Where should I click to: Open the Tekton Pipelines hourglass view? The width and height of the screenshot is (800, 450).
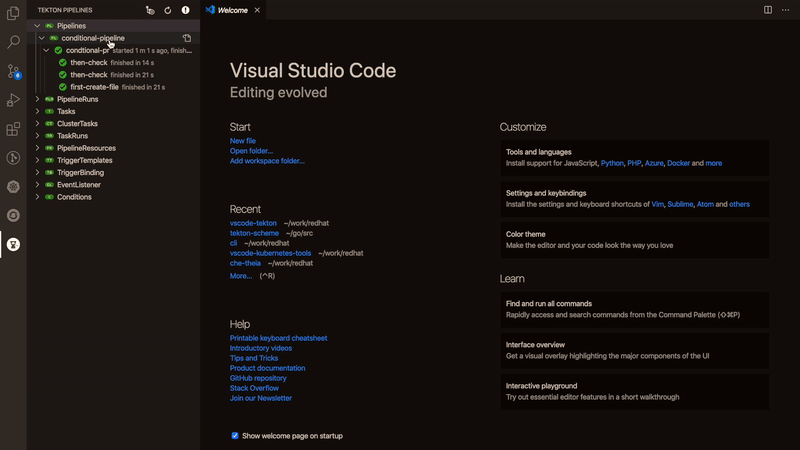coord(13,244)
